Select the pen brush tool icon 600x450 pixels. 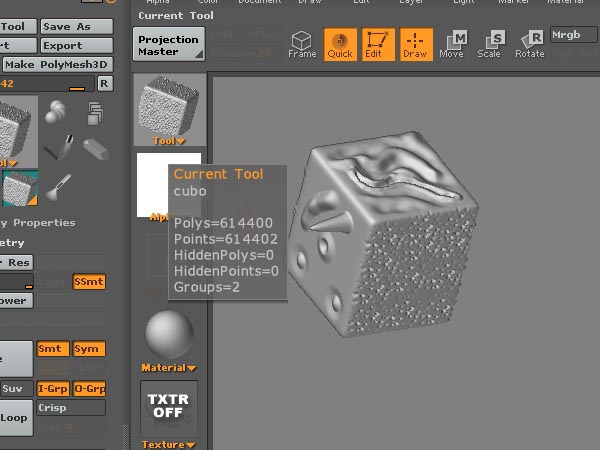tap(59, 148)
